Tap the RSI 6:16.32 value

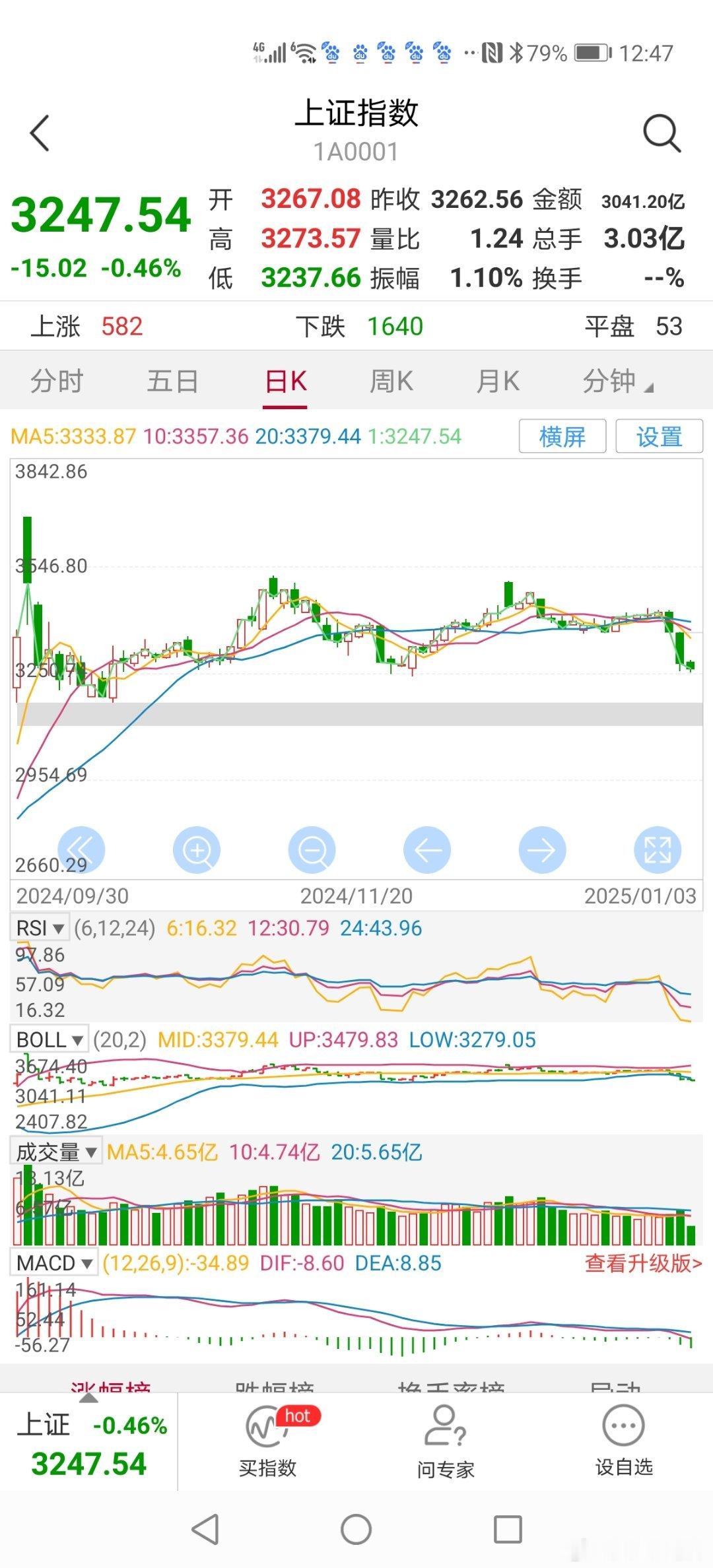click(x=201, y=928)
